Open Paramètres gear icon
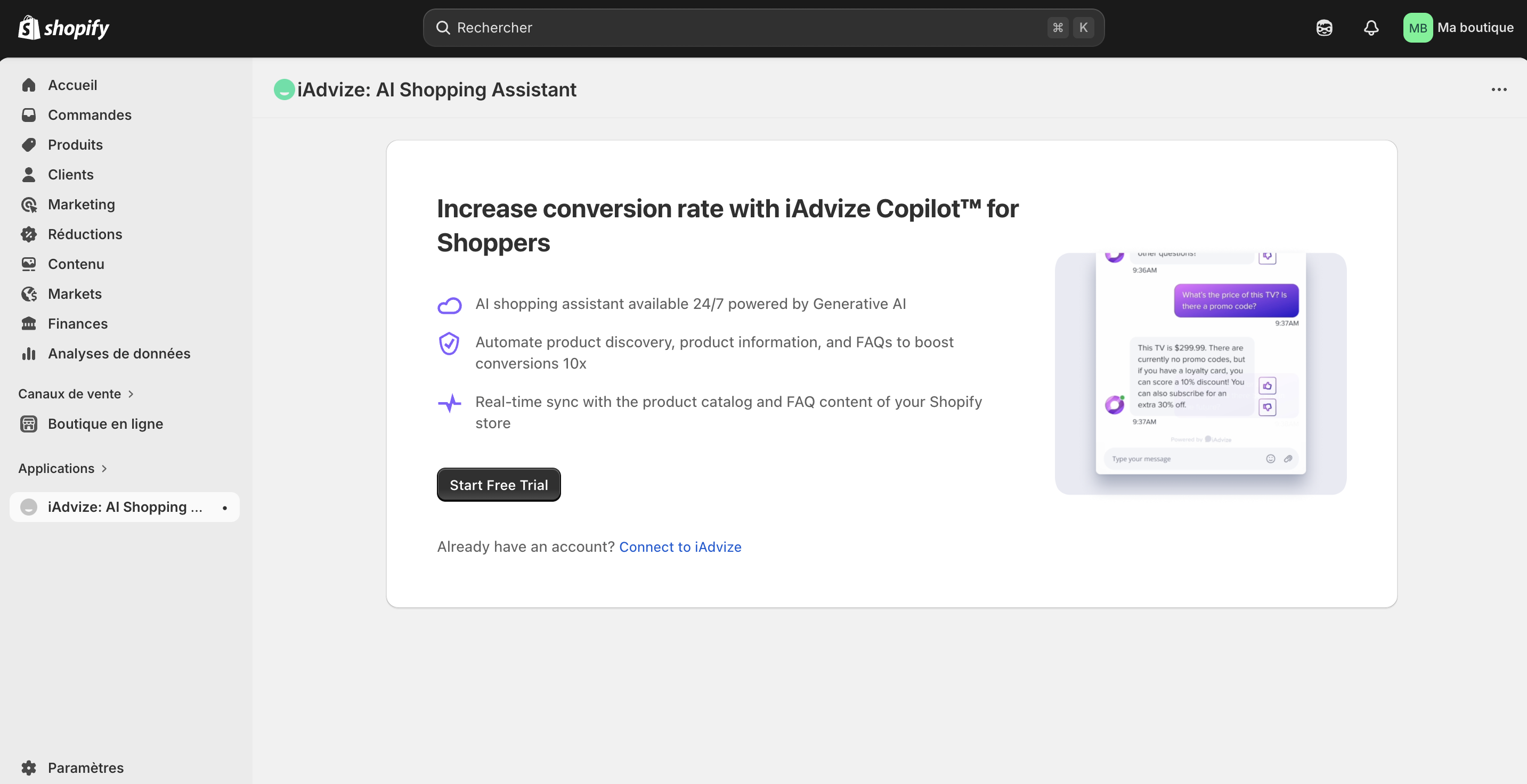The width and height of the screenshot is (1527, 784). point(28,767)
